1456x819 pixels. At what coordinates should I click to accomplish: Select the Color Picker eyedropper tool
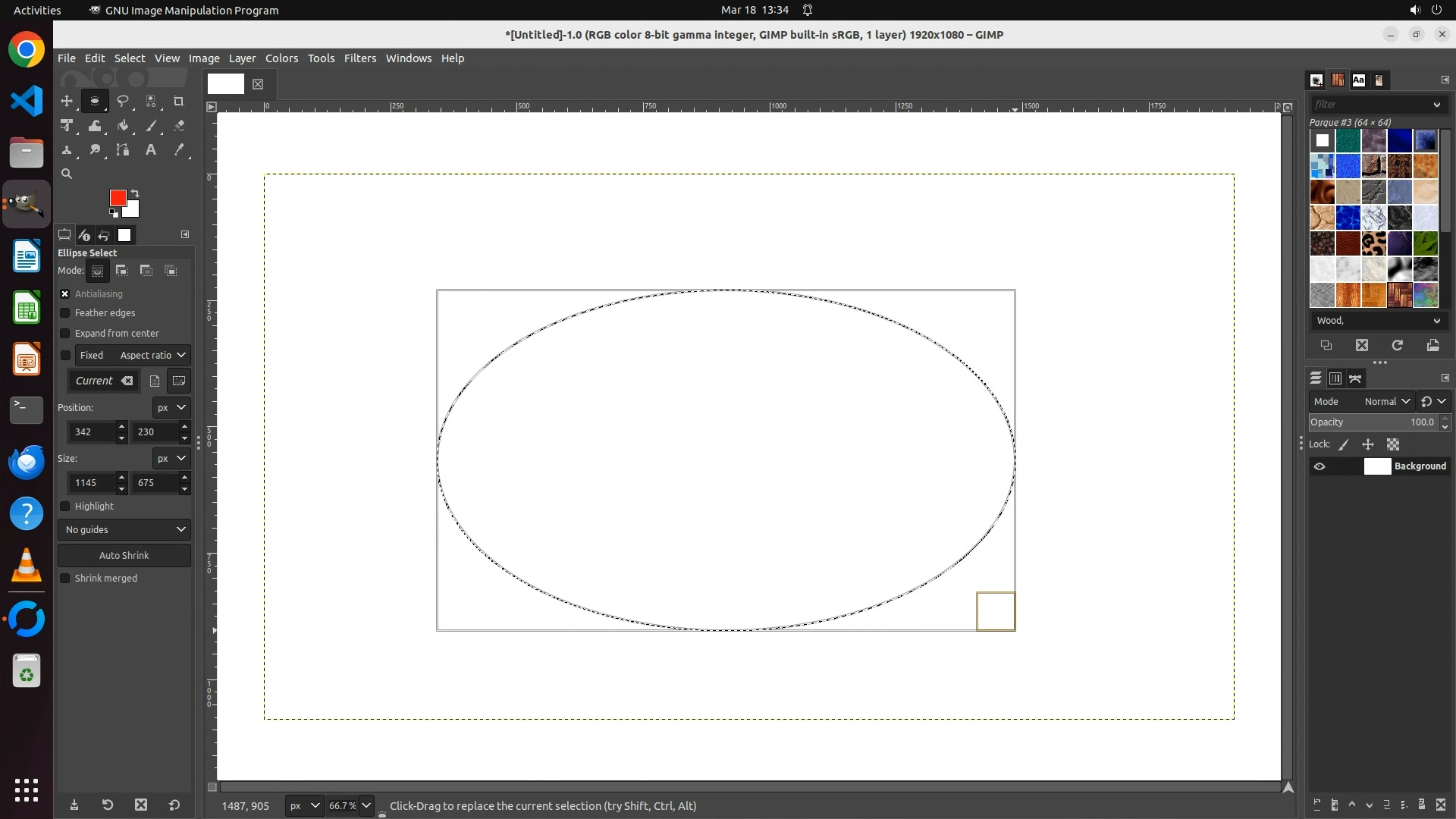click(179, 150)
